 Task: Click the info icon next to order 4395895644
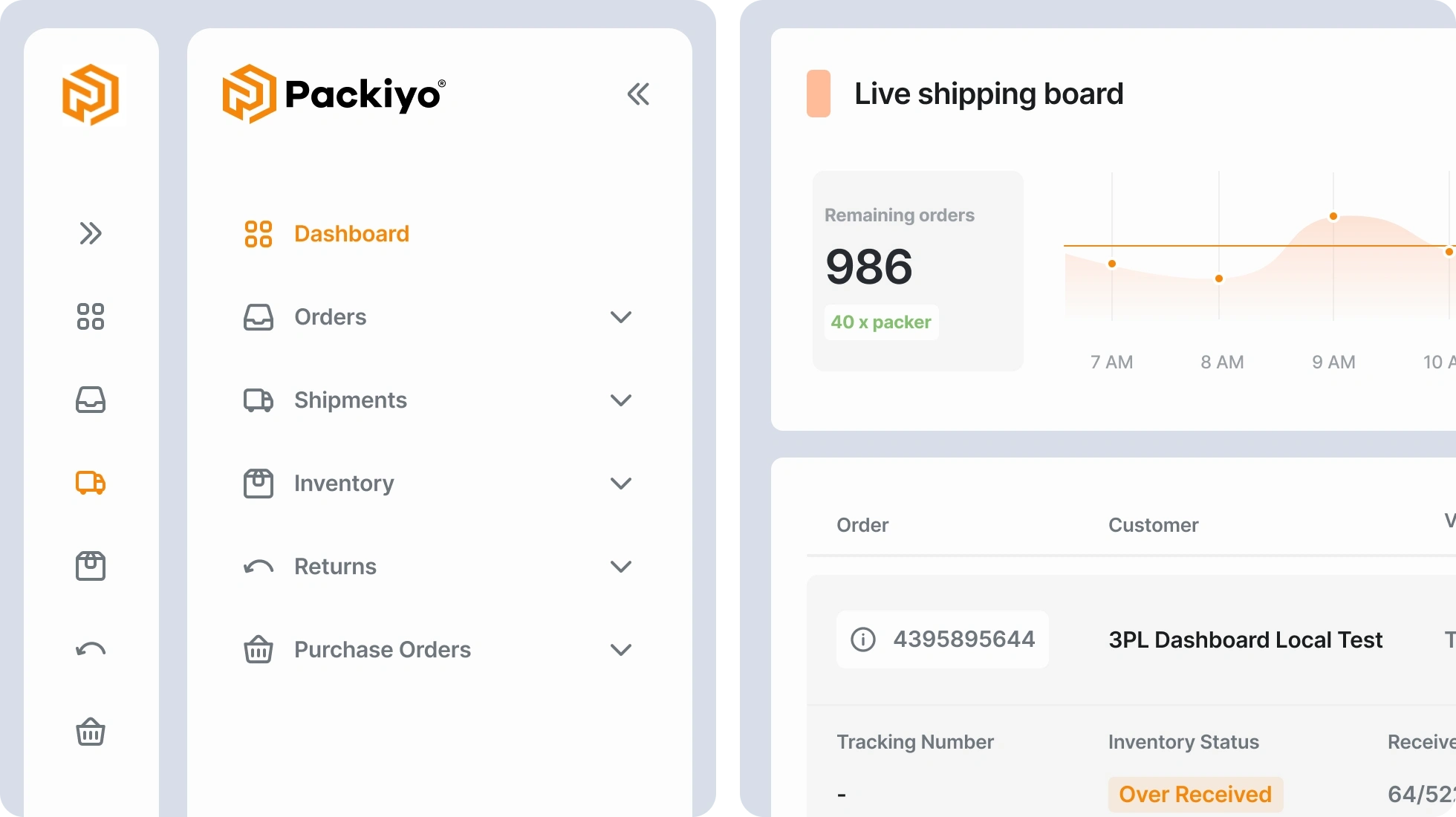pyautogui.click(x=863, y=639)
